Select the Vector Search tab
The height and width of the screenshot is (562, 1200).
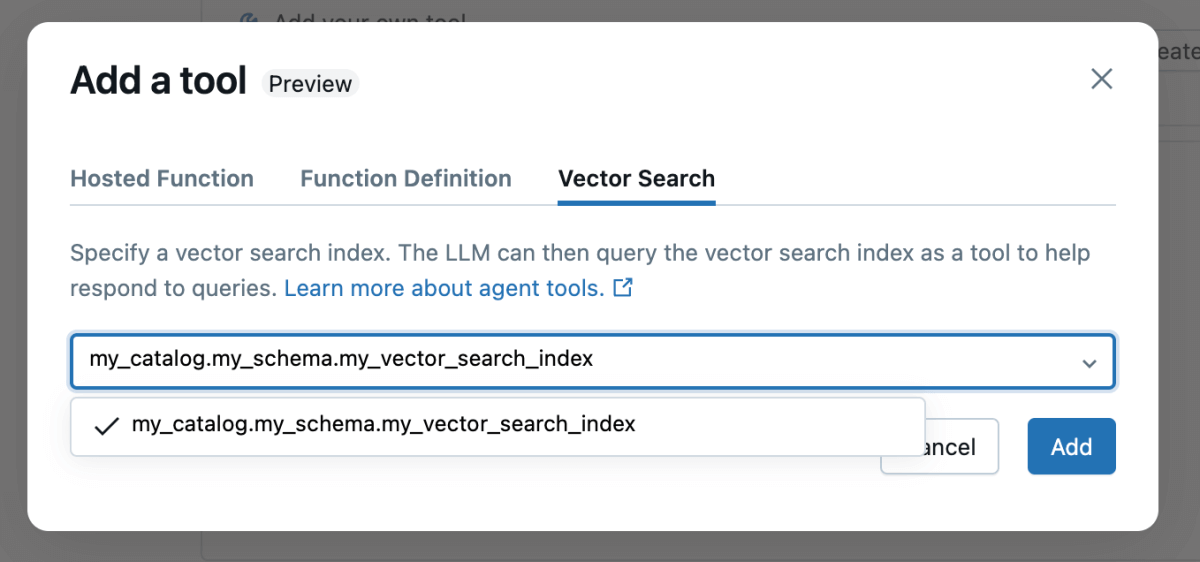636,179
